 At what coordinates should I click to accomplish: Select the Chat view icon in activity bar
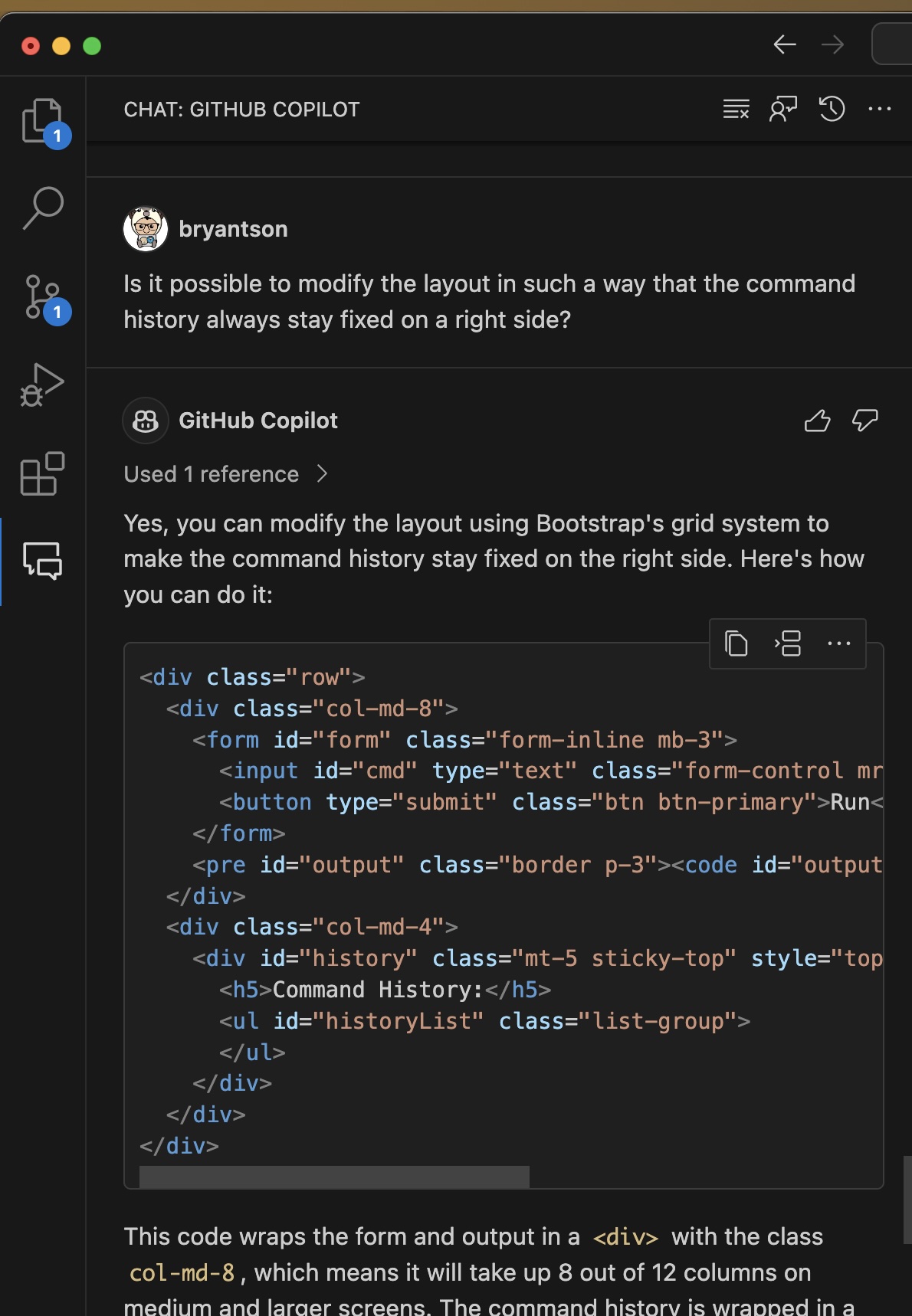coord(43,561)
